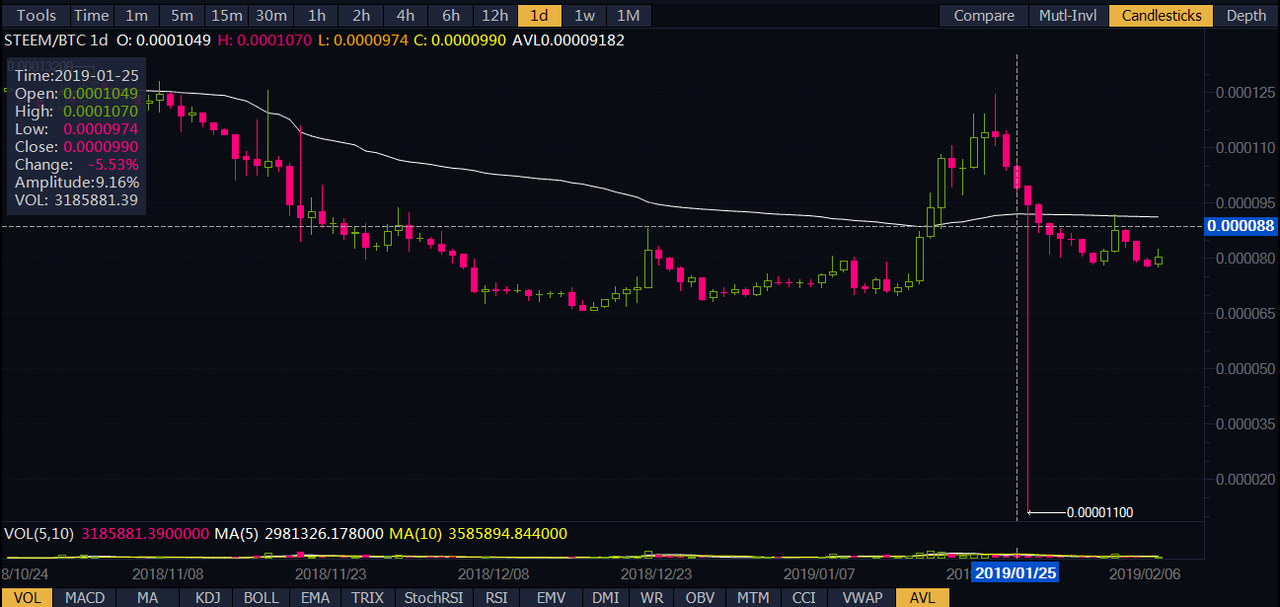Image resolution: width=1280 pixels, height=607 pixels.
Task: Toggle the AVL indicator
Action: click(921, 597)
